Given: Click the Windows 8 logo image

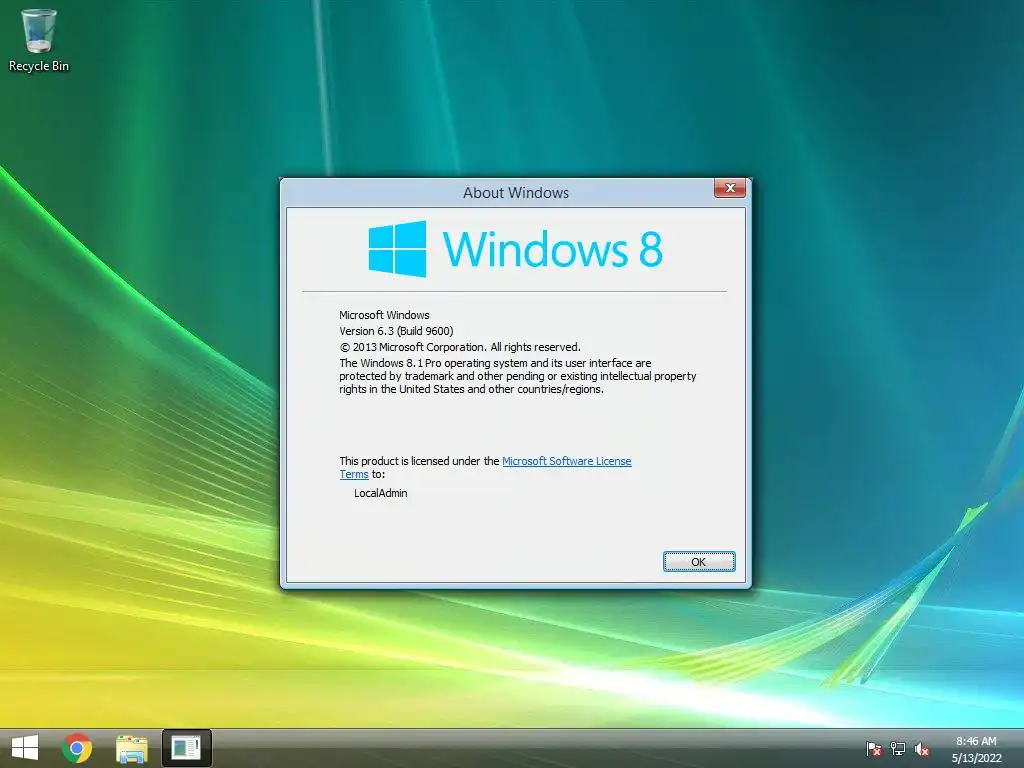Looking at the screenshot, I should (x=515, y=249).
